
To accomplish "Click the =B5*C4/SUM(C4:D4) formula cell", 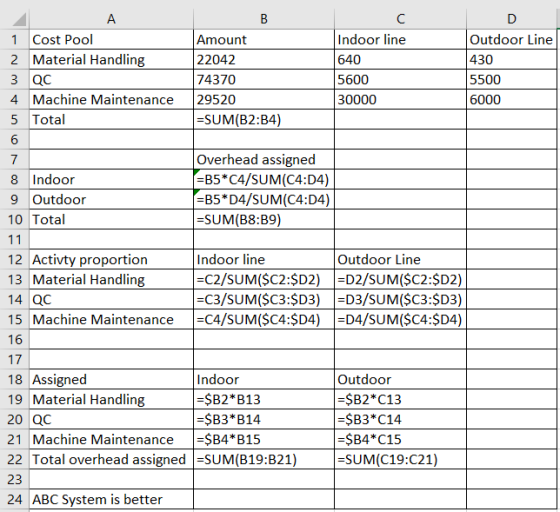I will [264, 179].
